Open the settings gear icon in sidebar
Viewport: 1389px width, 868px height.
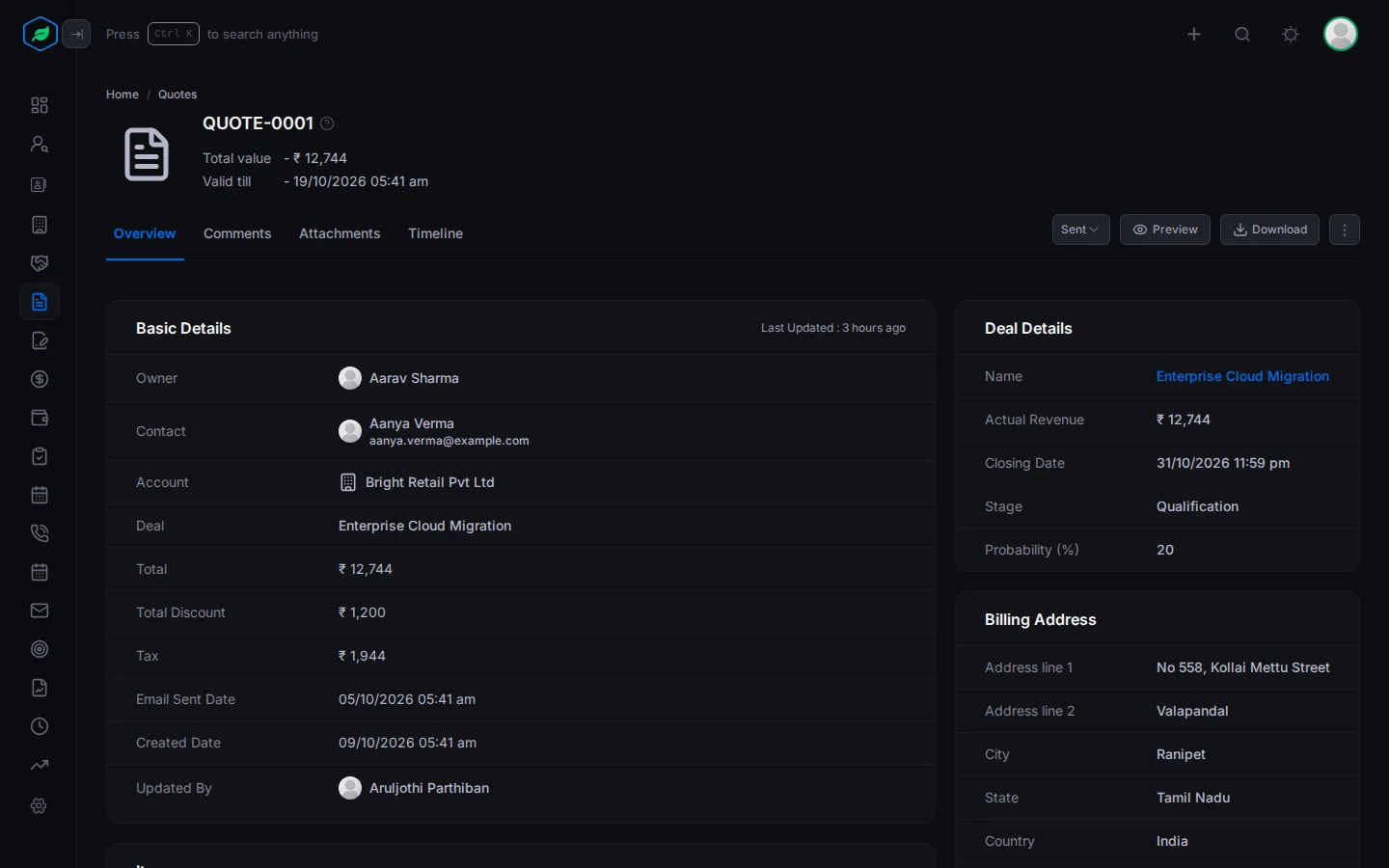tap(40, 805)
